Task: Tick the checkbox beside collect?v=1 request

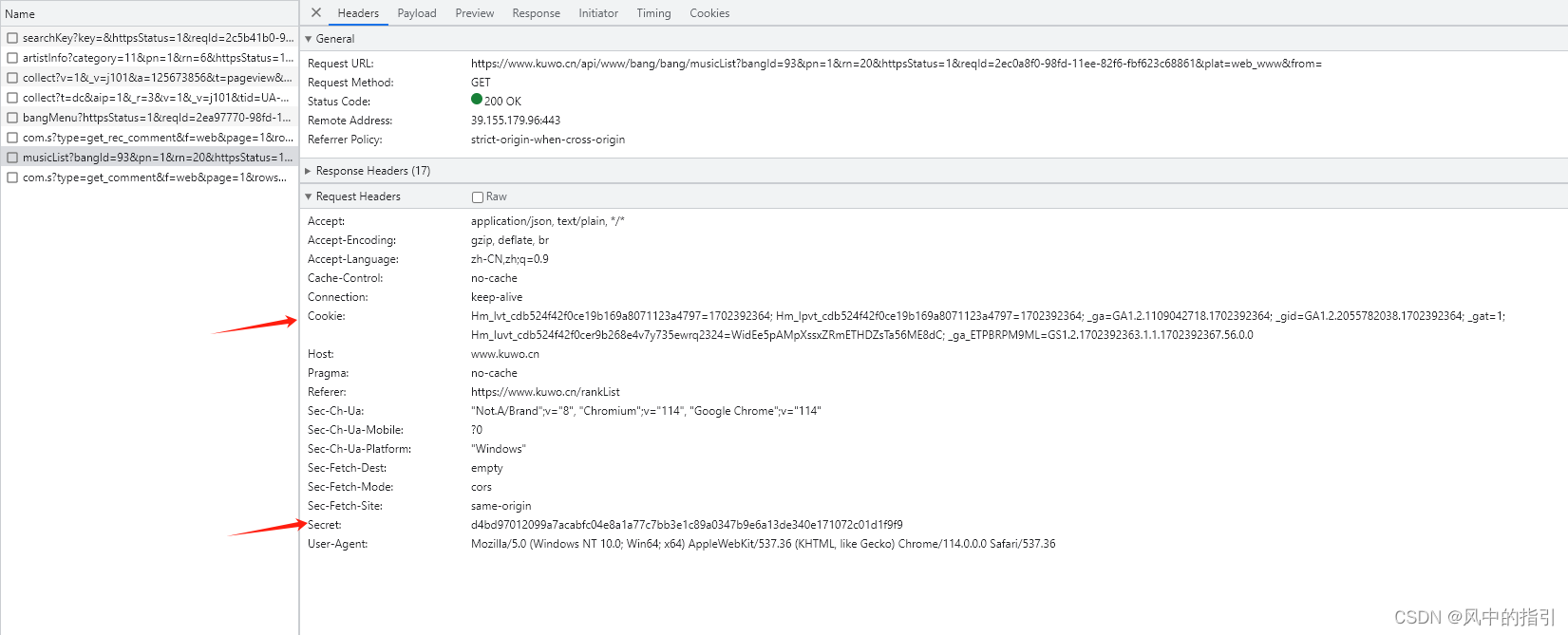Action: [12, 78]
